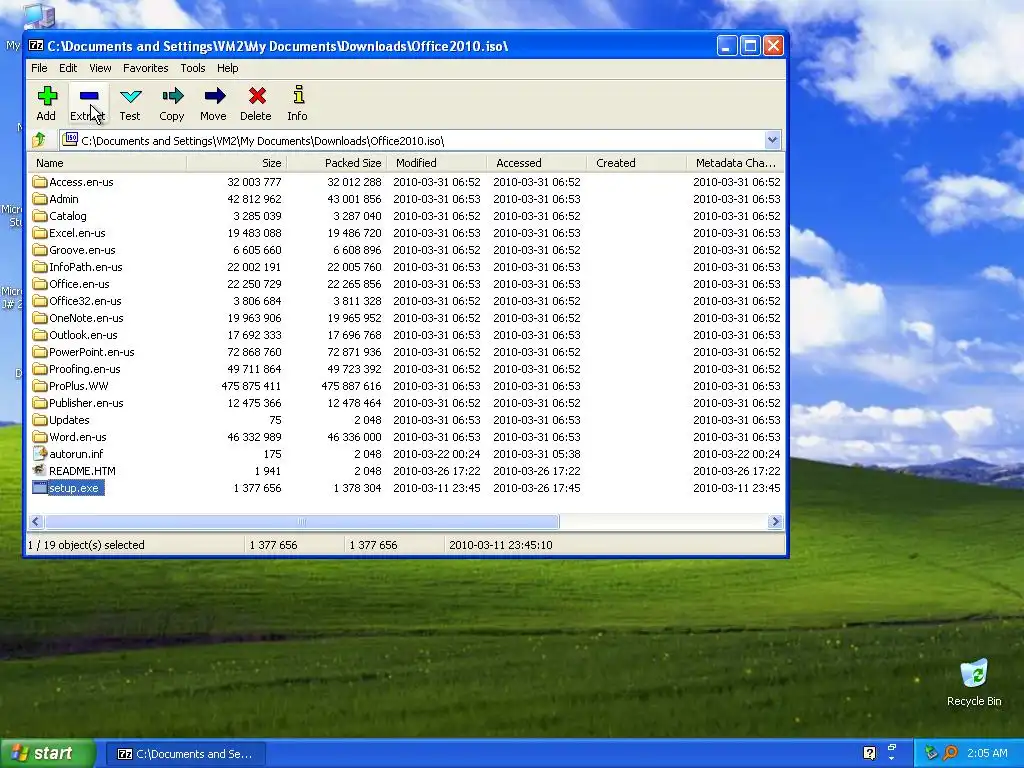This screenshot has width=1024, height=768.
Task: Select the InfoPath.en-us folder icon
Action: [x=40, y=266]
